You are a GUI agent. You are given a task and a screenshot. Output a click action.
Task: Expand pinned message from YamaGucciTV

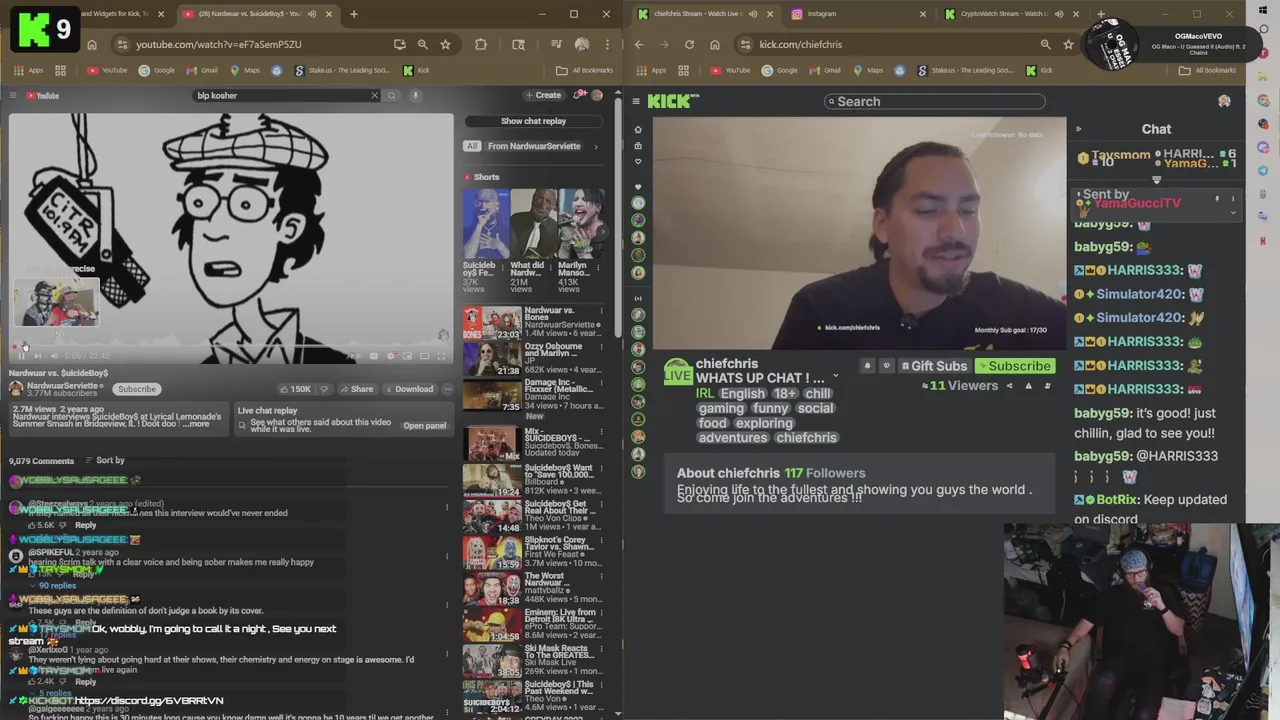1232,213
